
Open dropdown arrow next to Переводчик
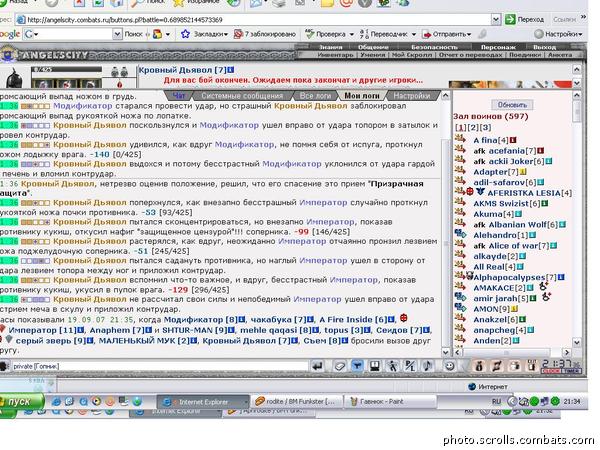click(x=414, y=34)
